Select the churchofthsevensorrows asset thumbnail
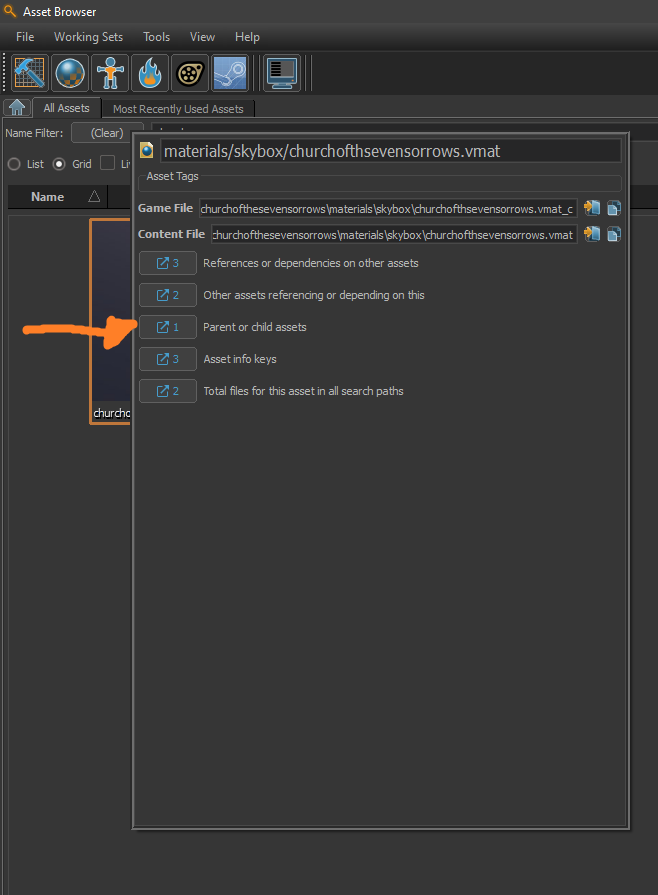Screen dimensions: 658x895 pos(111,321)
